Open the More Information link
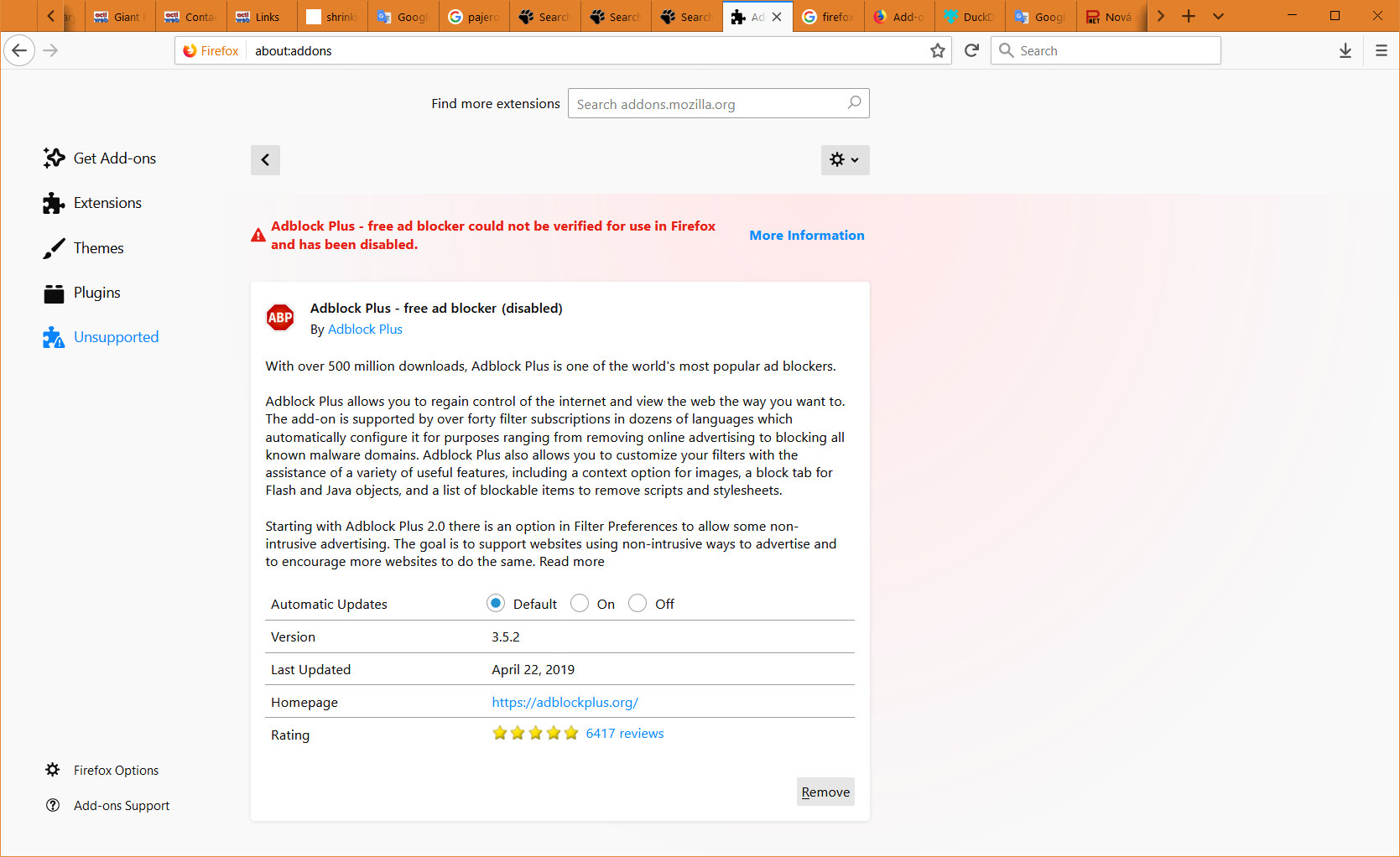Image resolution: width=1400 pixels, height=857 pixels. [807, 236]
